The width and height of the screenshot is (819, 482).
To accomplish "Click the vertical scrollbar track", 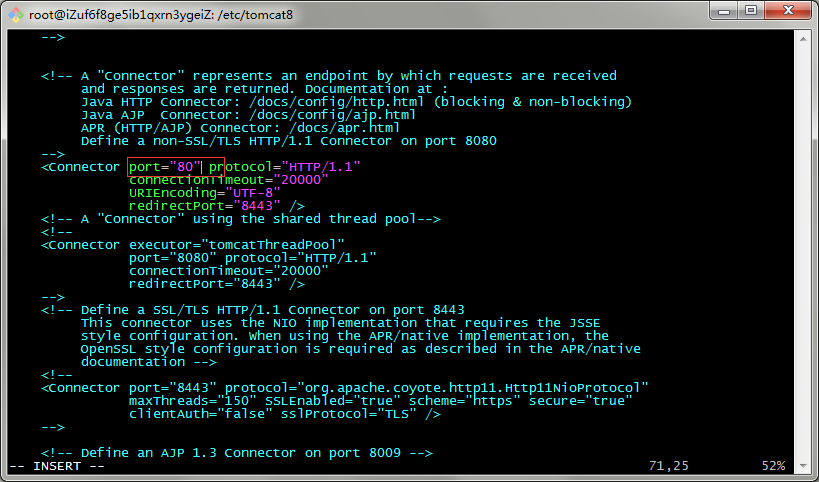I will point(803,252).
